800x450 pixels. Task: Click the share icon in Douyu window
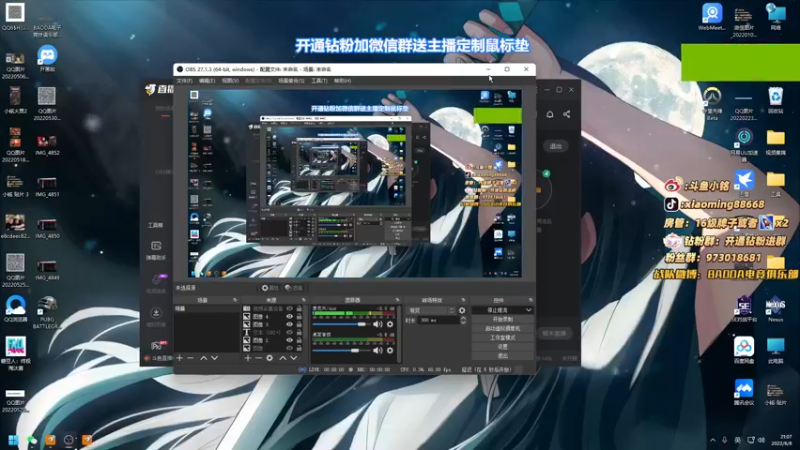pyautogui.click(x=567, y=114)
